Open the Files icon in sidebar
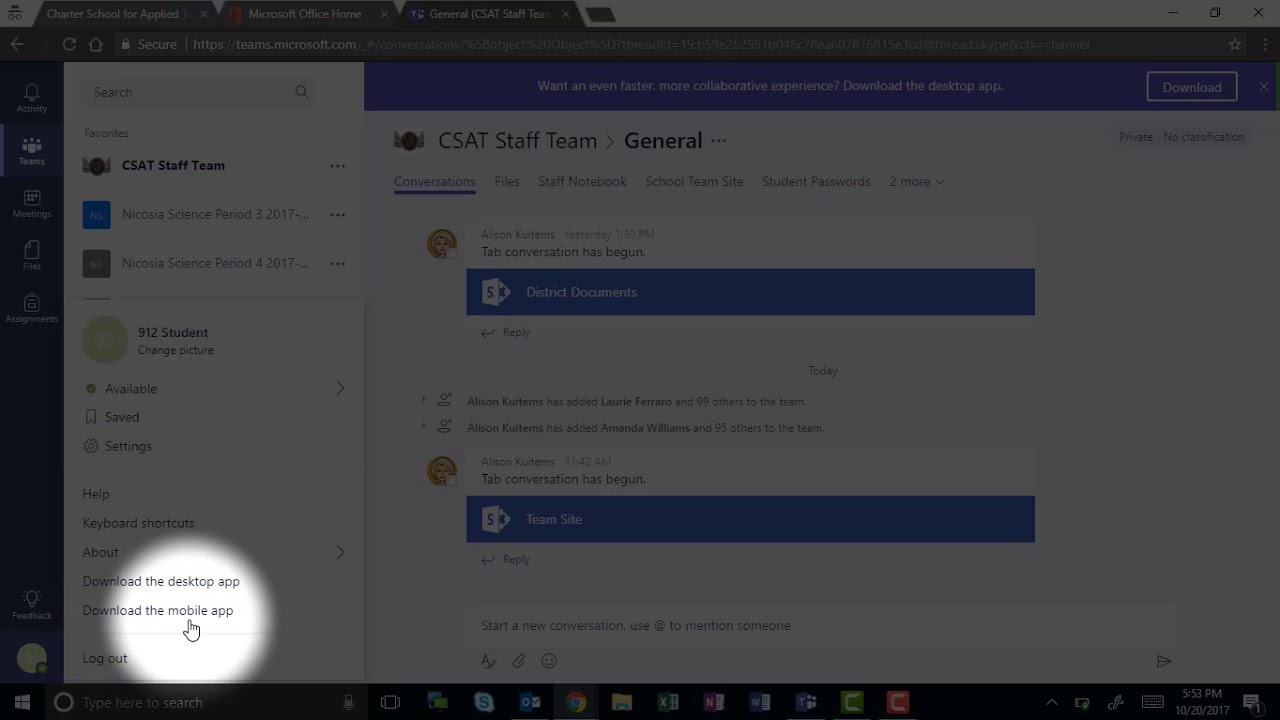 pyautogui.click(x=31, y=255)
